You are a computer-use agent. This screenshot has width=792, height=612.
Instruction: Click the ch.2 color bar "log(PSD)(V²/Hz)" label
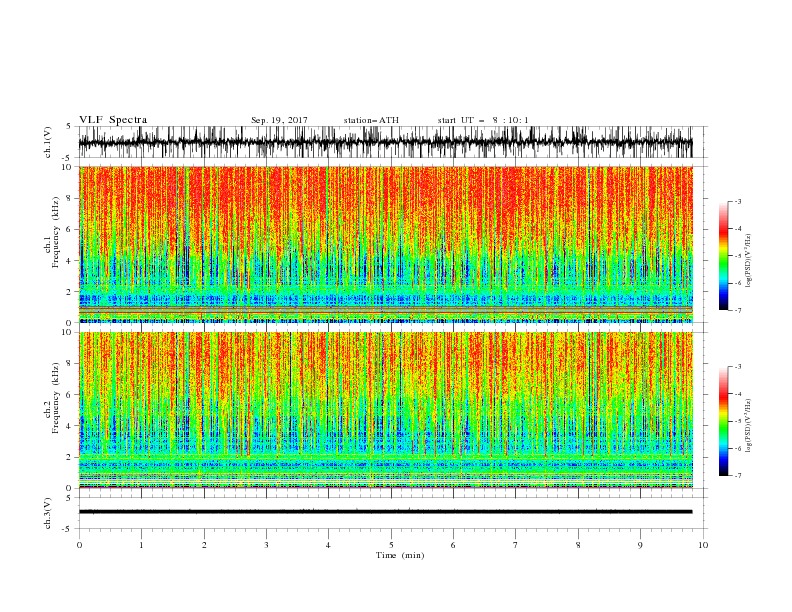(749, 426)
